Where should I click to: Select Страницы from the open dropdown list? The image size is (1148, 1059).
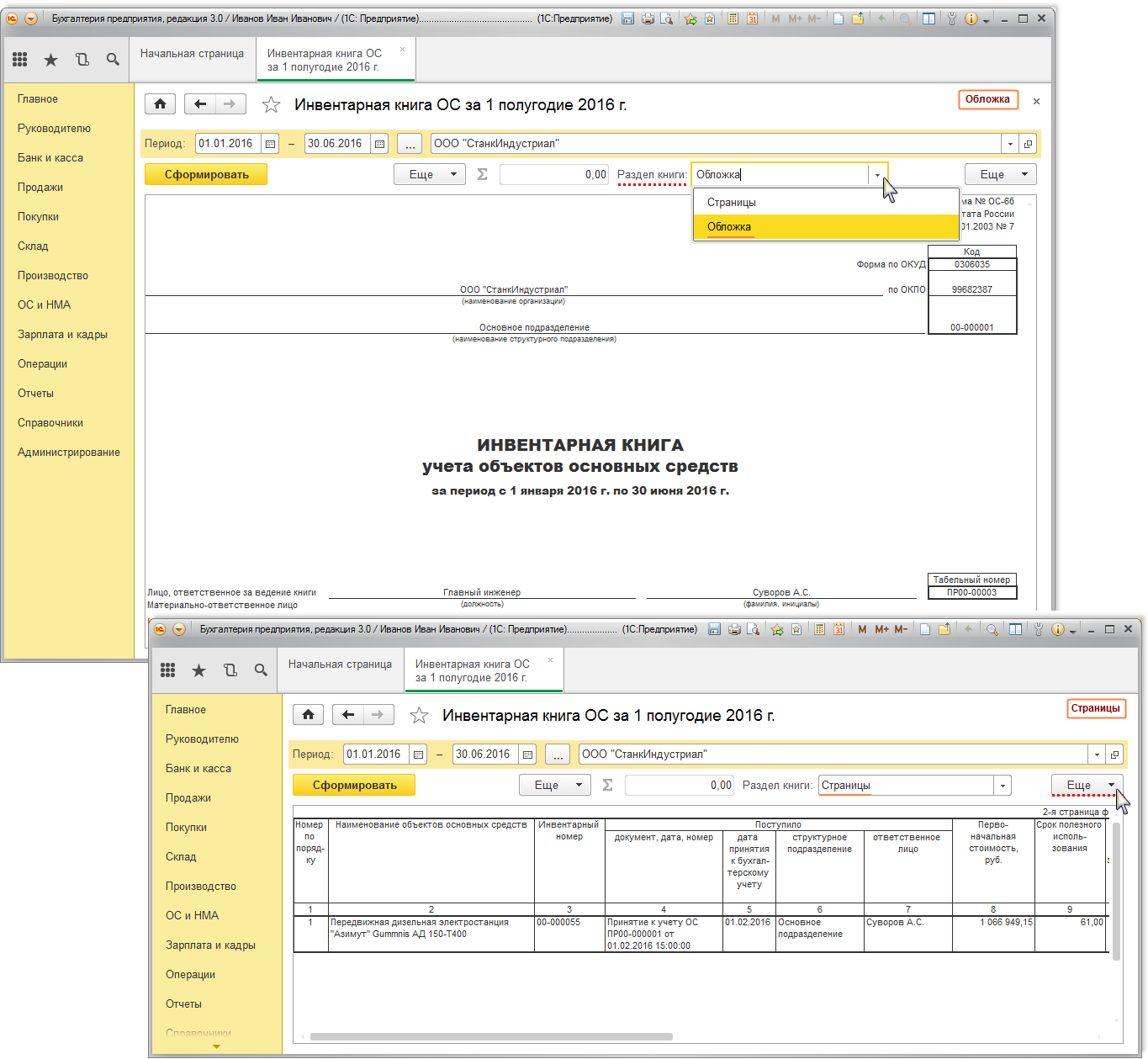pos(732,203)
